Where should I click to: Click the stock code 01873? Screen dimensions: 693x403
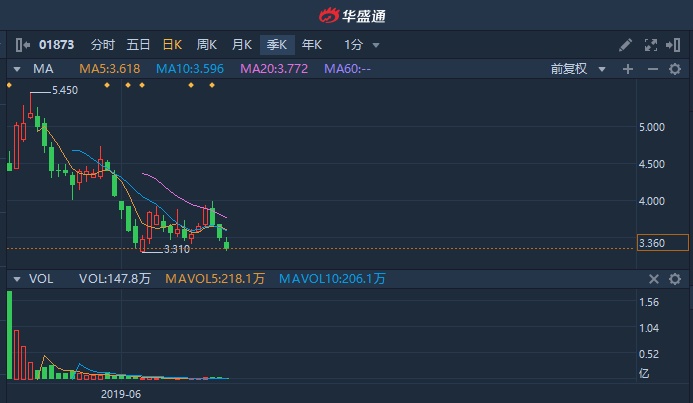(x=57, y=45)
